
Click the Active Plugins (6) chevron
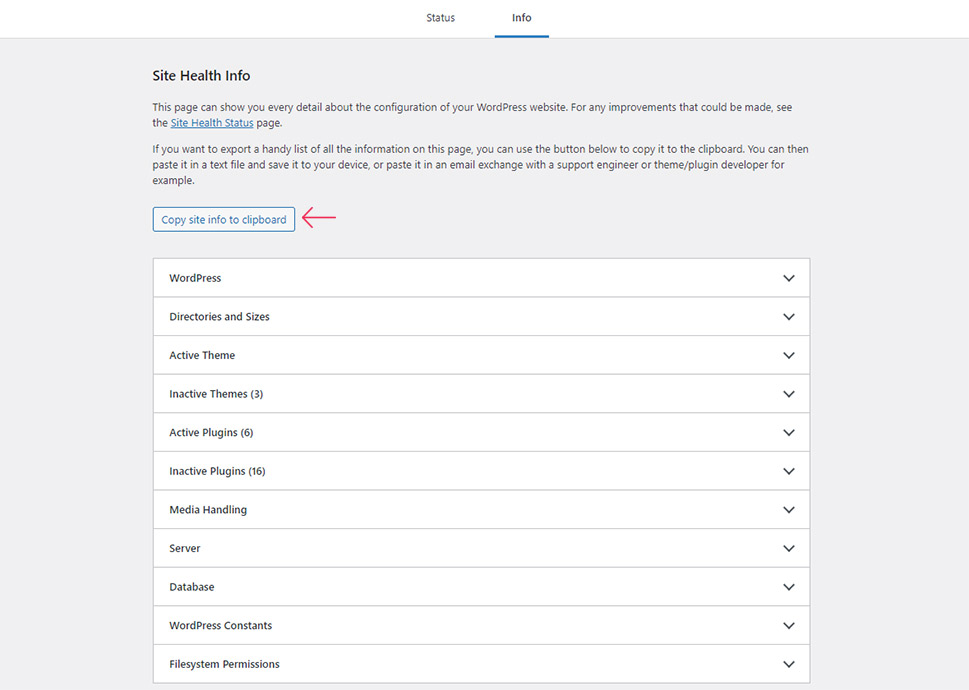789,432
